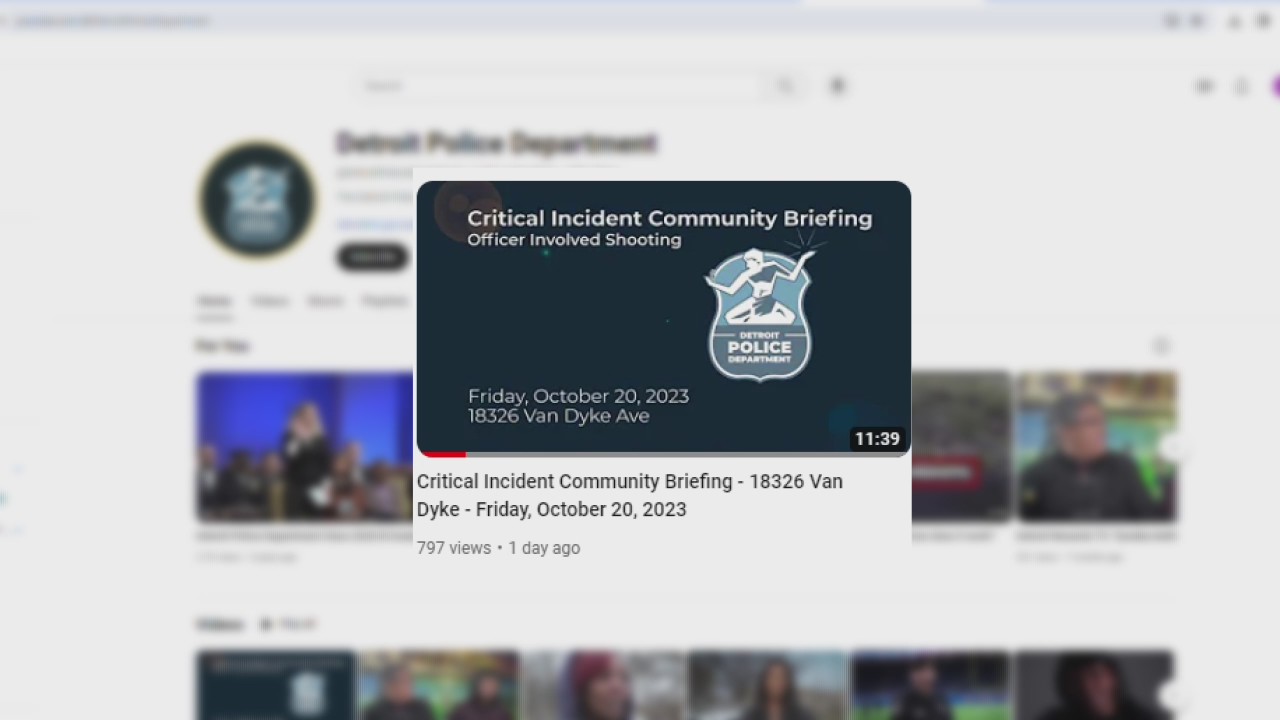Play the Critical Incident Briefing thumbnail
Screen dimensions: 1280x720
(663, 317)
